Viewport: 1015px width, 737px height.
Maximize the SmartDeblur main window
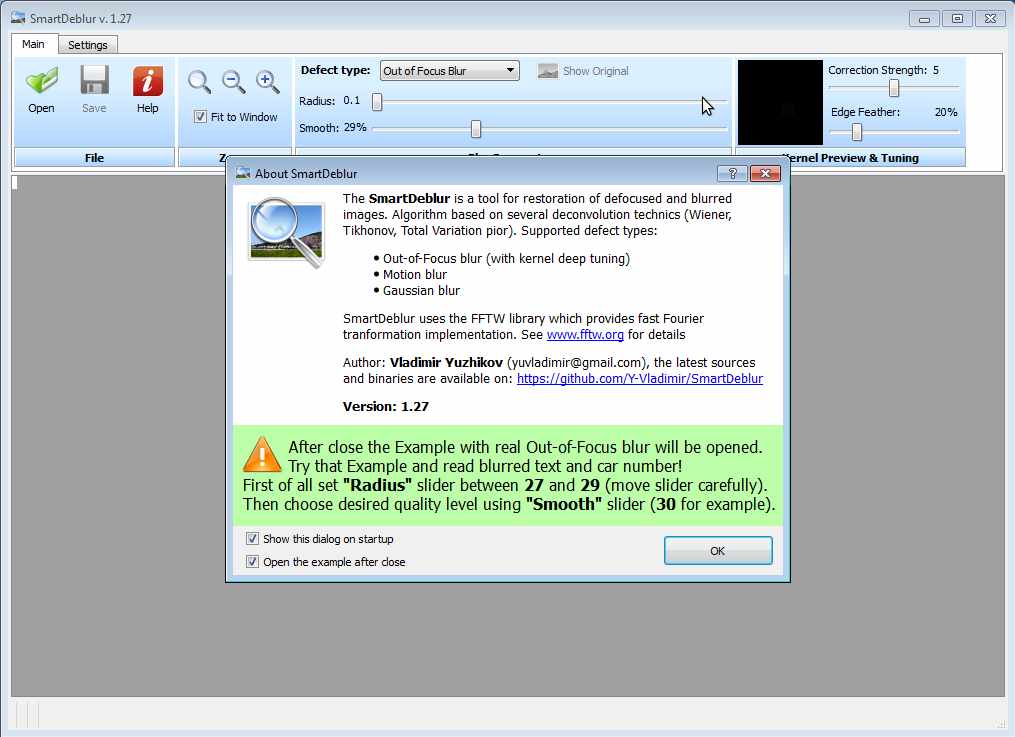[x=957, y=19]
